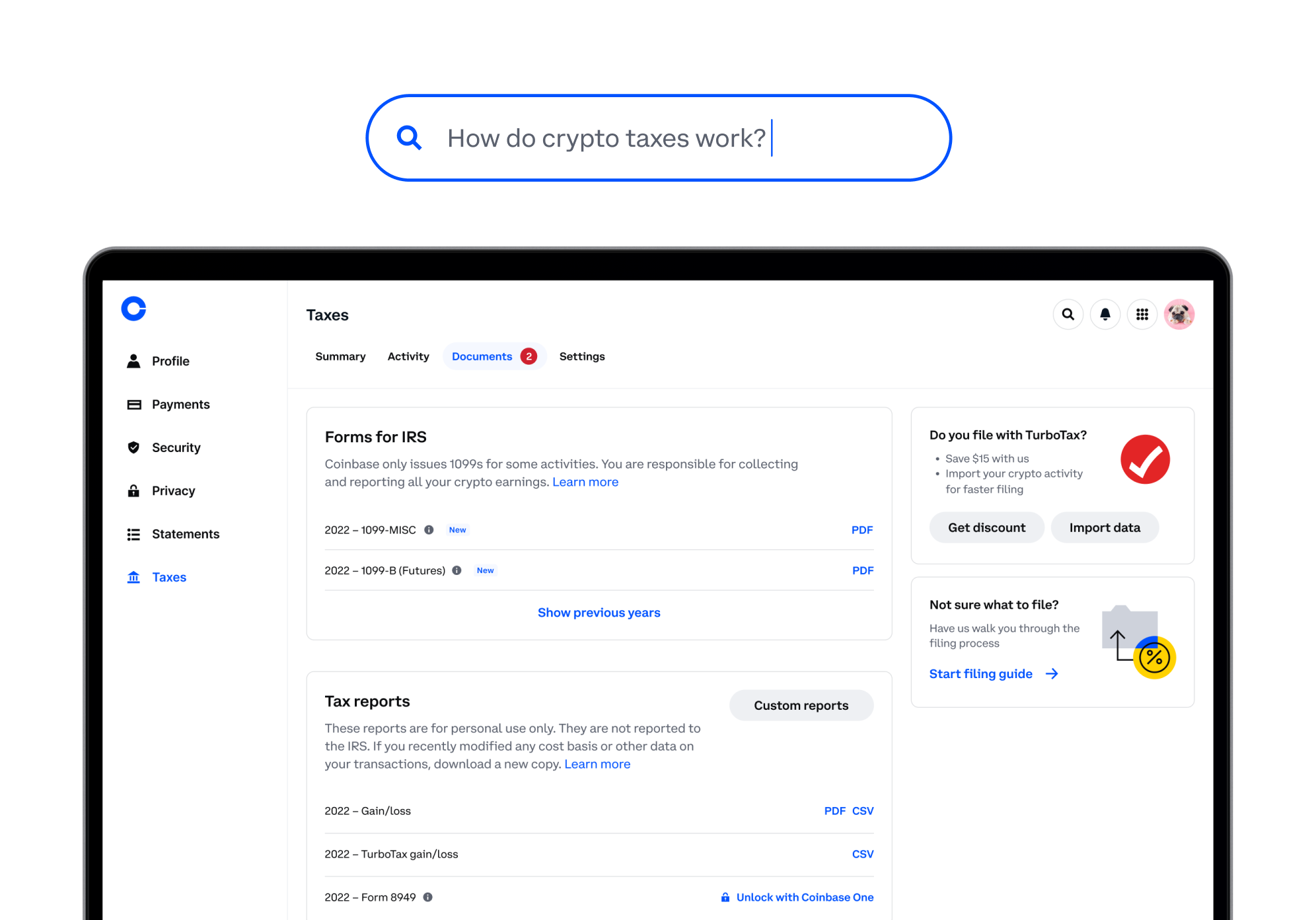Go to Payments in the sidebar
Screen dimensions: 1316x920
click(180, 404)
